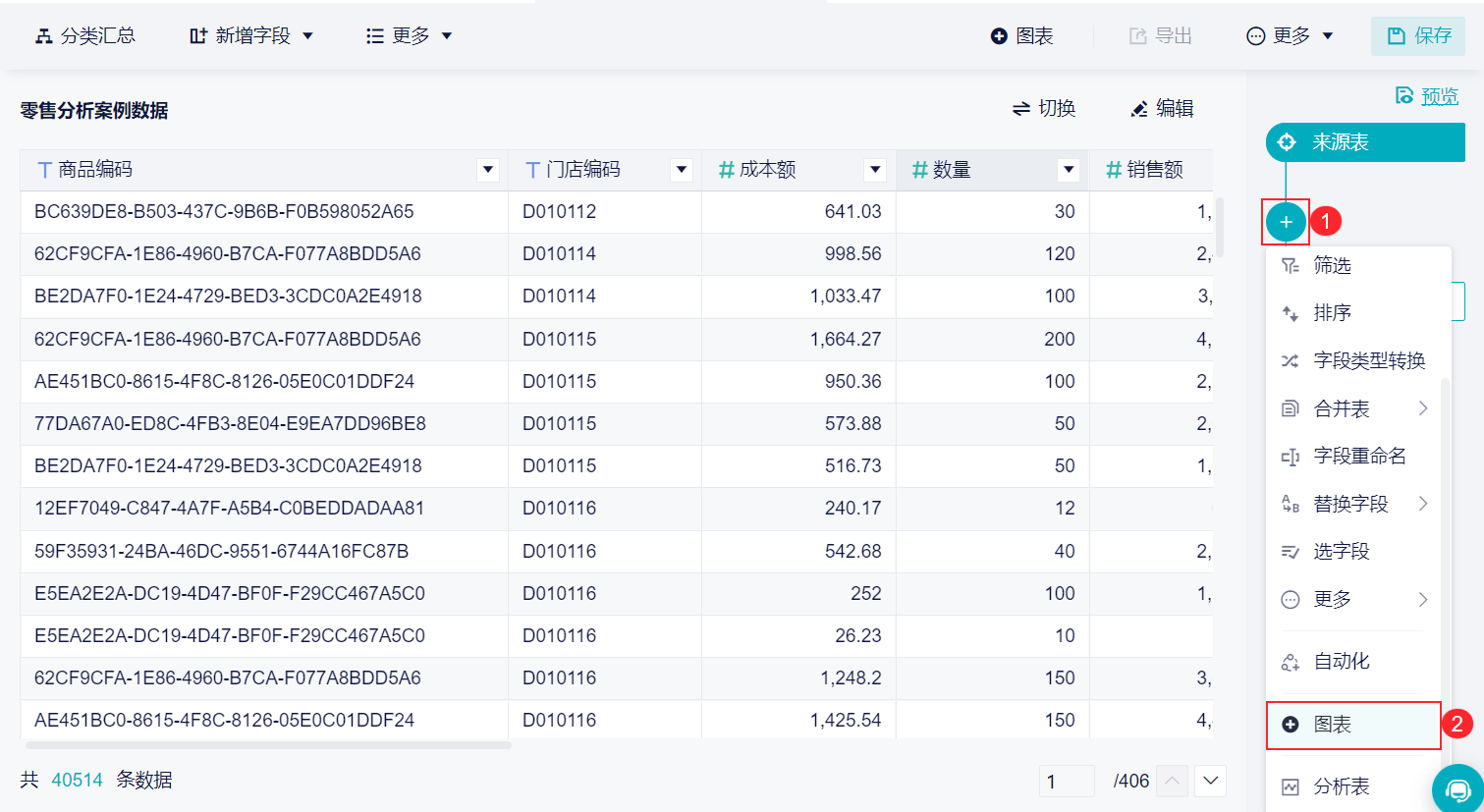Click the page number input field
This screenshot has width=1484, height=812.
click(1067, 782)
